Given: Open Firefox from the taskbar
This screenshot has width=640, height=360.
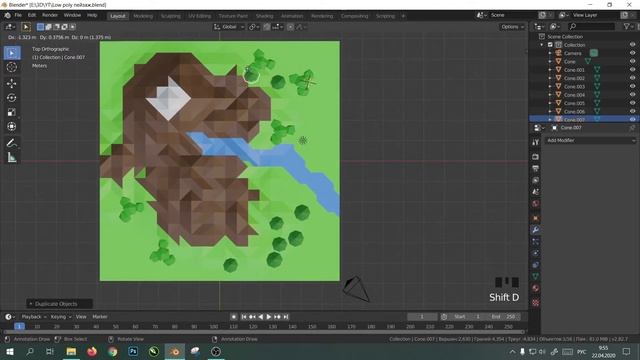Looking at the screenshot, I should [x=92, y=351].
